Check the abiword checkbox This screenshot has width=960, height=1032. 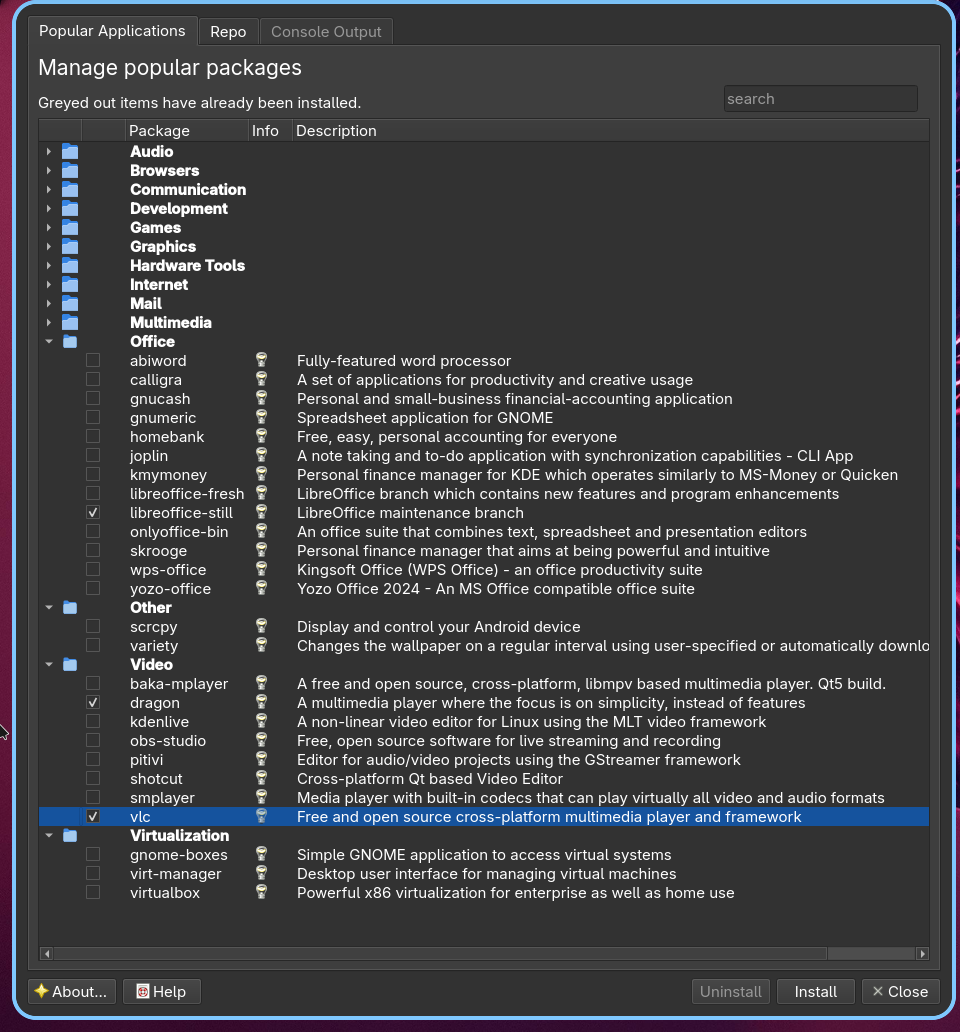(x=93, y=360)
